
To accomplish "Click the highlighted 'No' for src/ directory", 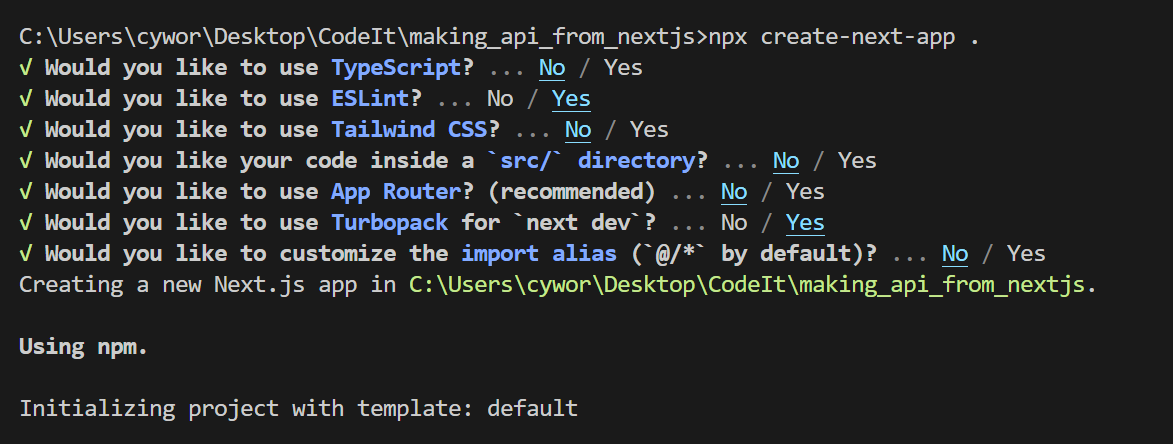I will pyautogui.click(x=785, y=161).
